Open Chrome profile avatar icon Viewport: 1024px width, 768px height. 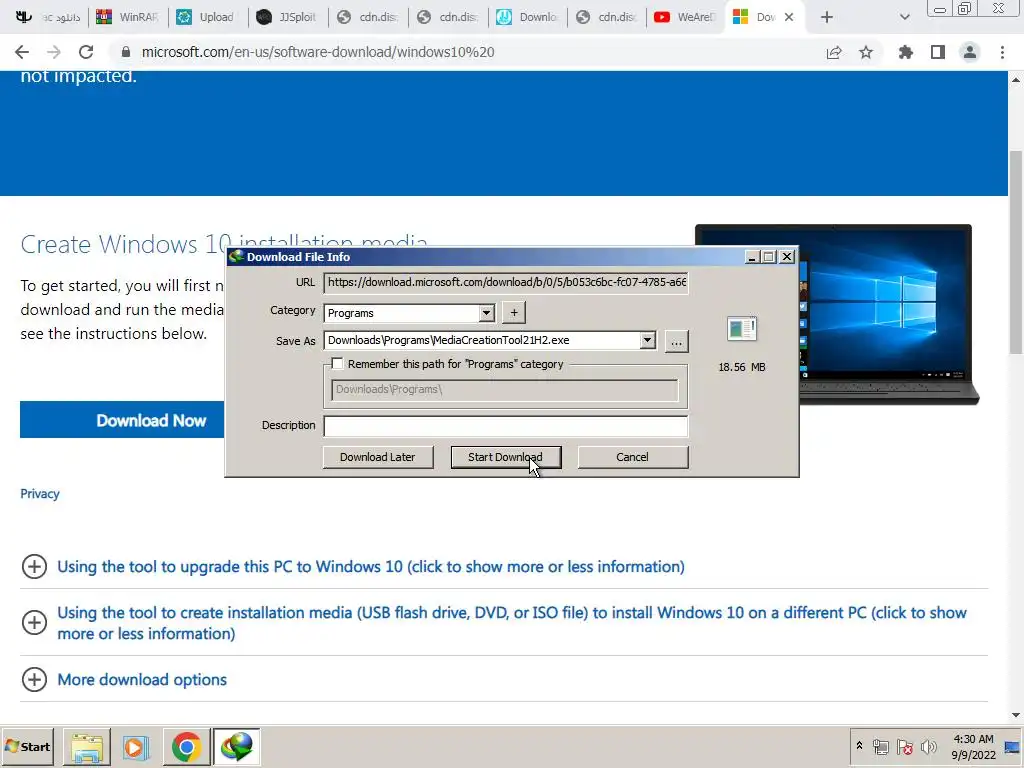pos(970,52)
